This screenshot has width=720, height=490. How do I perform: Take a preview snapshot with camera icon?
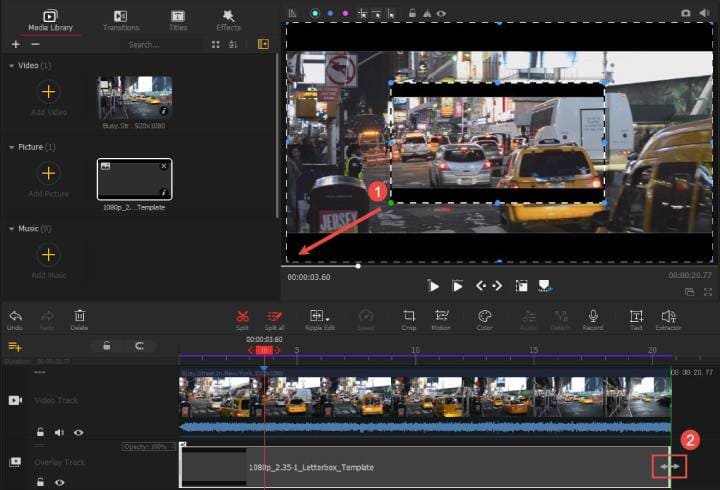[687, 13]
